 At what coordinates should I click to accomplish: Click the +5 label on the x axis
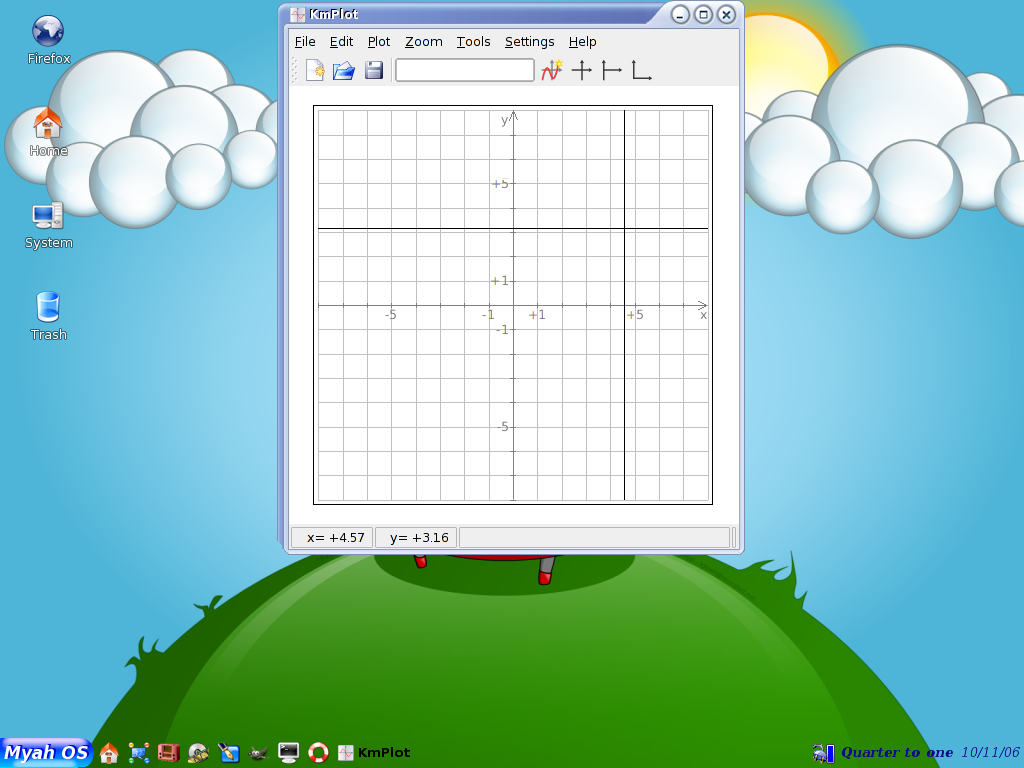pyautogui.click(x=635, y=315)
